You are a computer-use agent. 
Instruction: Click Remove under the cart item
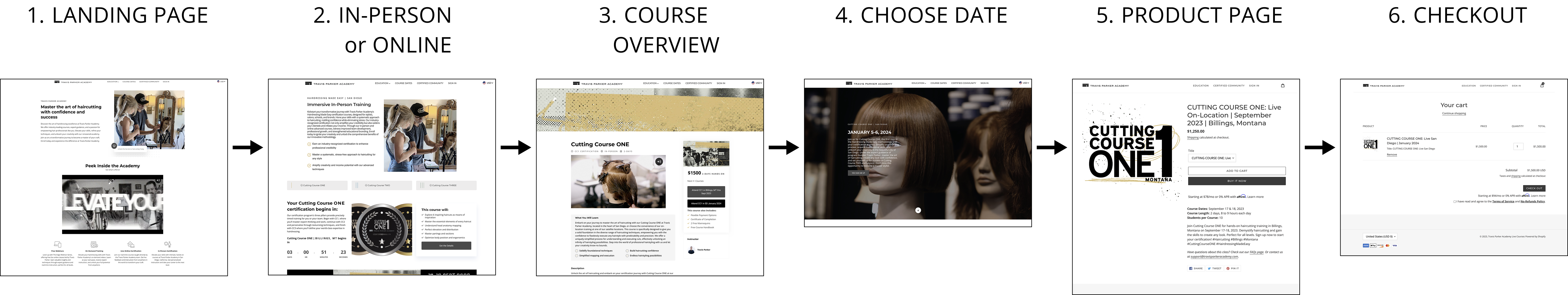[x=1391, y=155]
